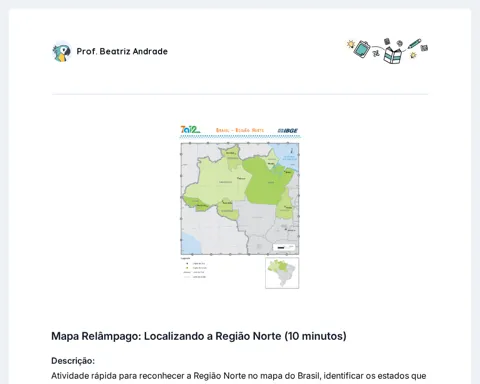Click the parrot avatar beside the professor name
480x384 pixels.
click(62, 52)
